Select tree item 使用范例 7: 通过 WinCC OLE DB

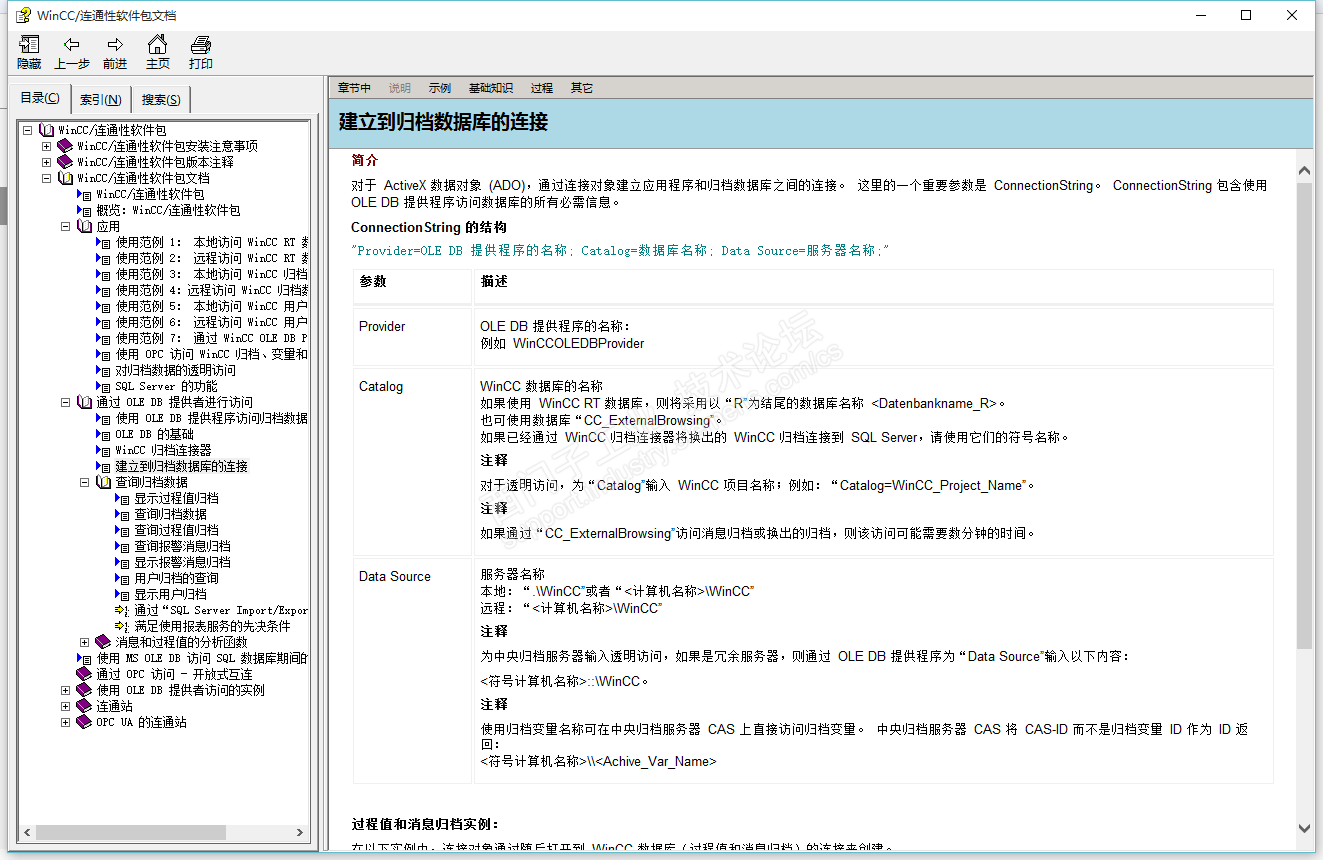(x=212, y=338)
